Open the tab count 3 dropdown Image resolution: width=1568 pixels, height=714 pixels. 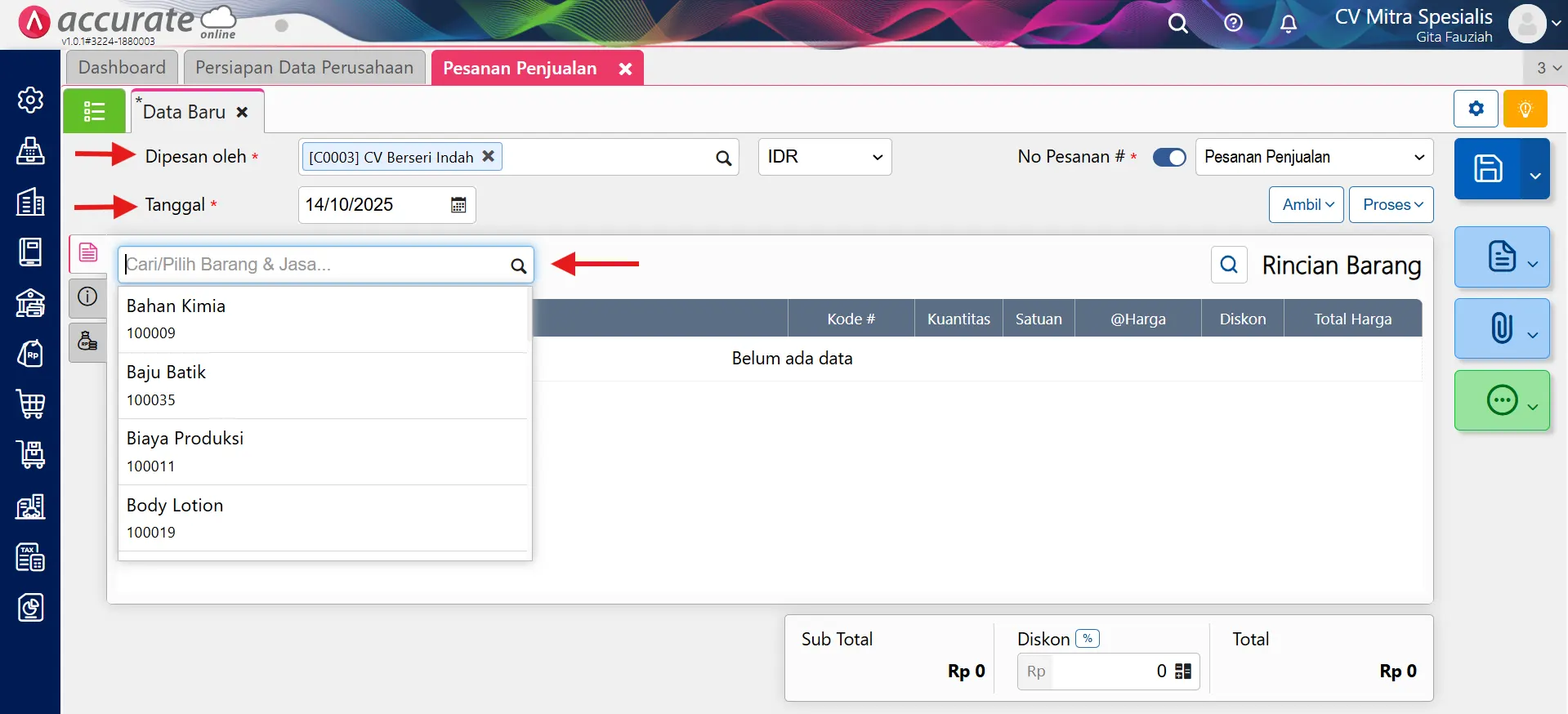coord(1547,68)
